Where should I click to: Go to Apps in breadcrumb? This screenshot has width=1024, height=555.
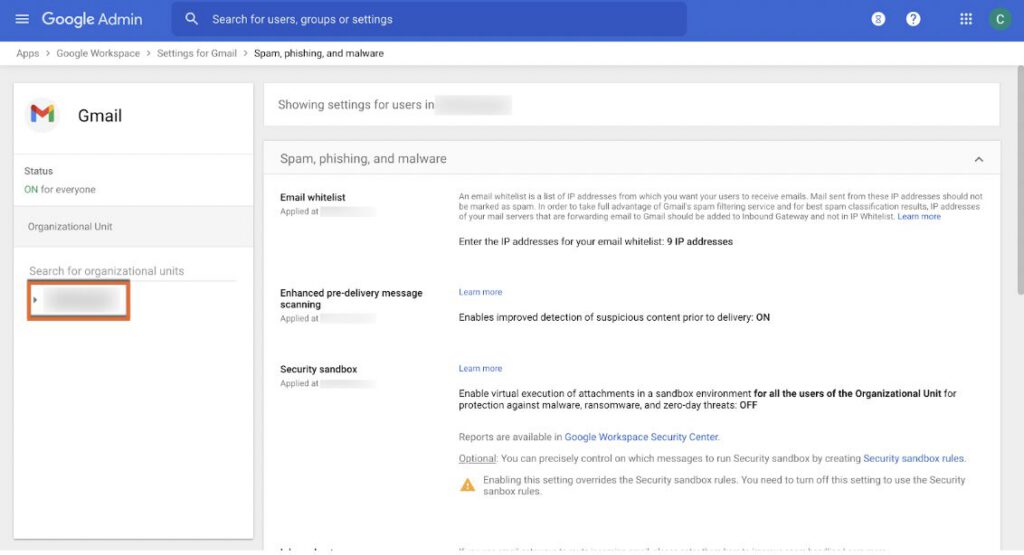coord(27,53)
